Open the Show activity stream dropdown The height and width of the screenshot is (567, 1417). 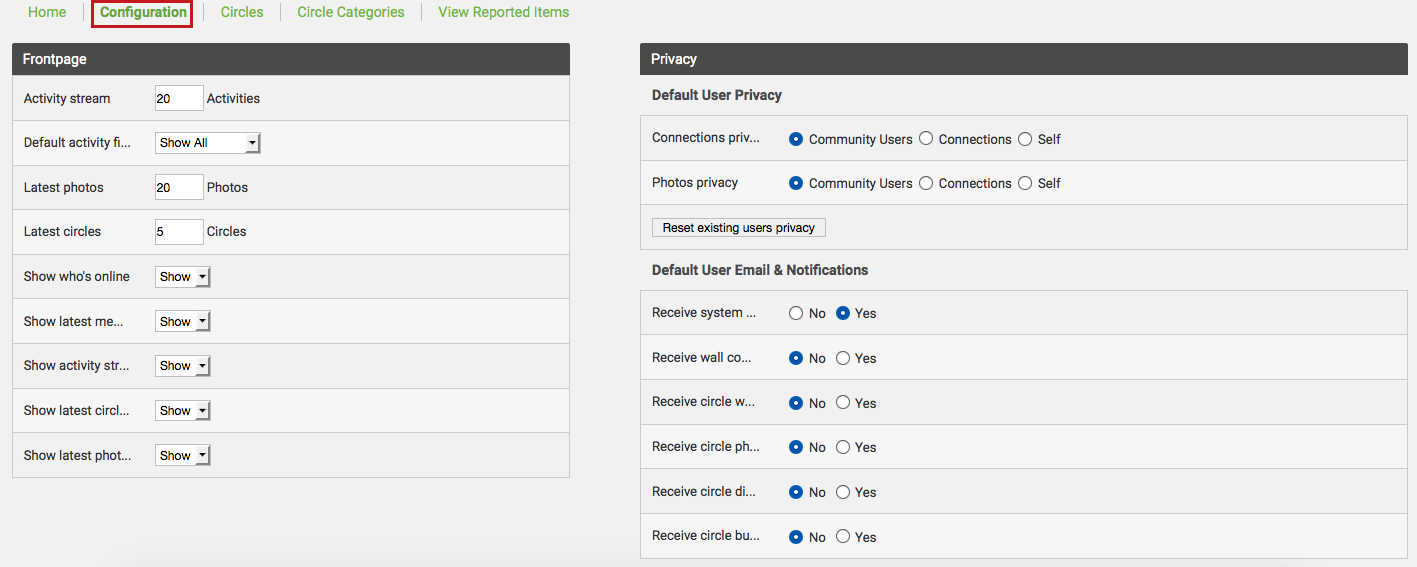[183, 366]
